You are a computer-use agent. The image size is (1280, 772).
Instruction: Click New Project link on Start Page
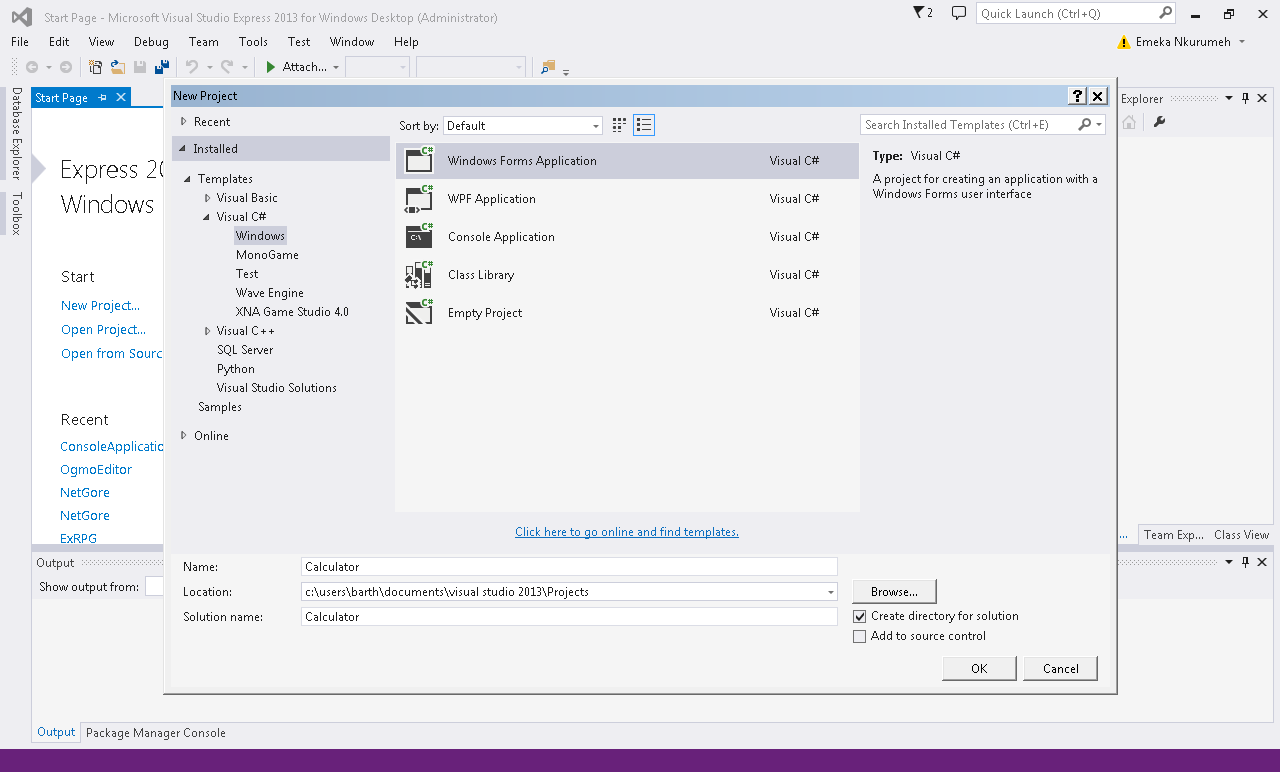pos(100,306)
